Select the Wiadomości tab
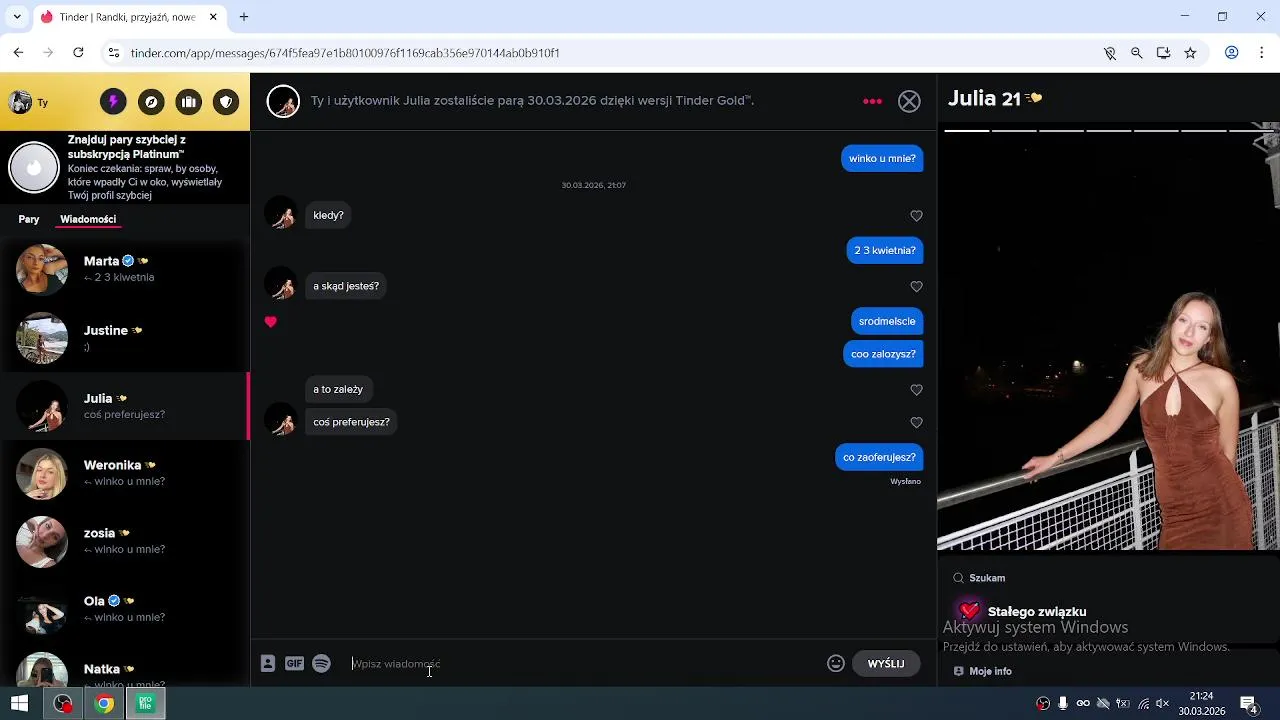Image resolution: width=1280 pixels, height=720 pixels. [x=88, y=219]
